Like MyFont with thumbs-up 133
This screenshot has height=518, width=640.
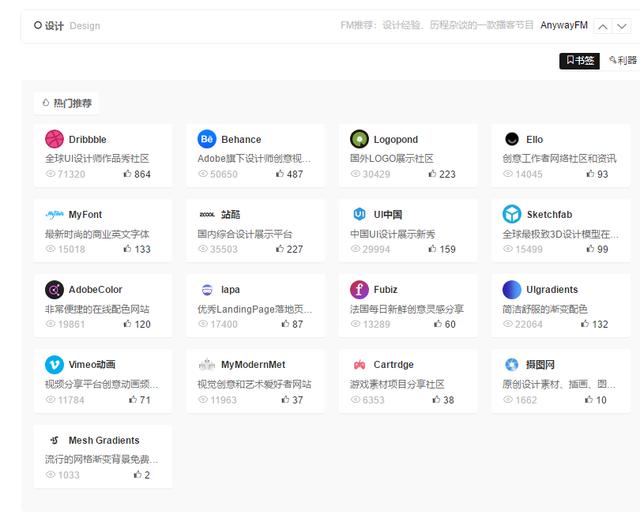137,249
